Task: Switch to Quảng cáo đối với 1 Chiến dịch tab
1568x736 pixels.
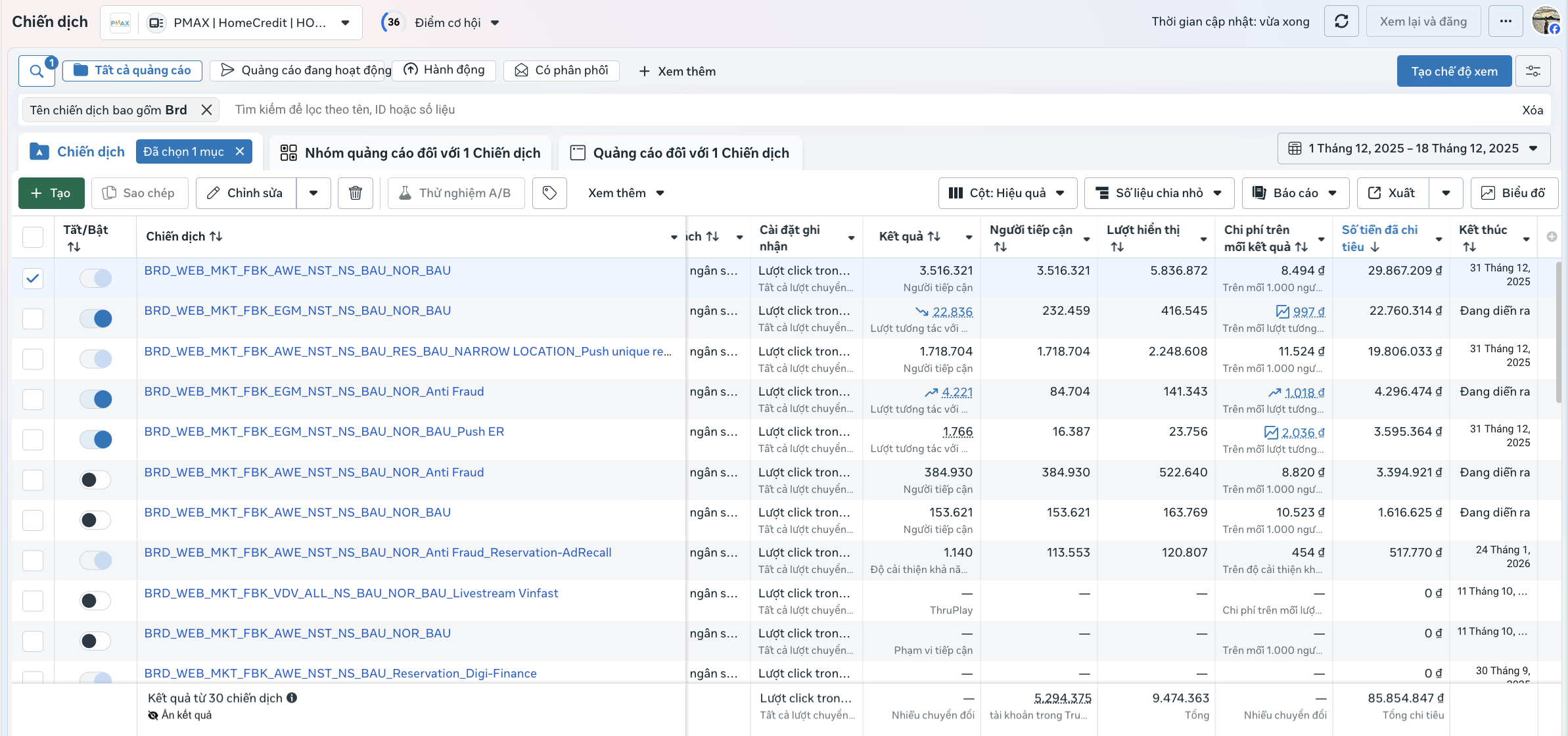Action: [680, 153]
